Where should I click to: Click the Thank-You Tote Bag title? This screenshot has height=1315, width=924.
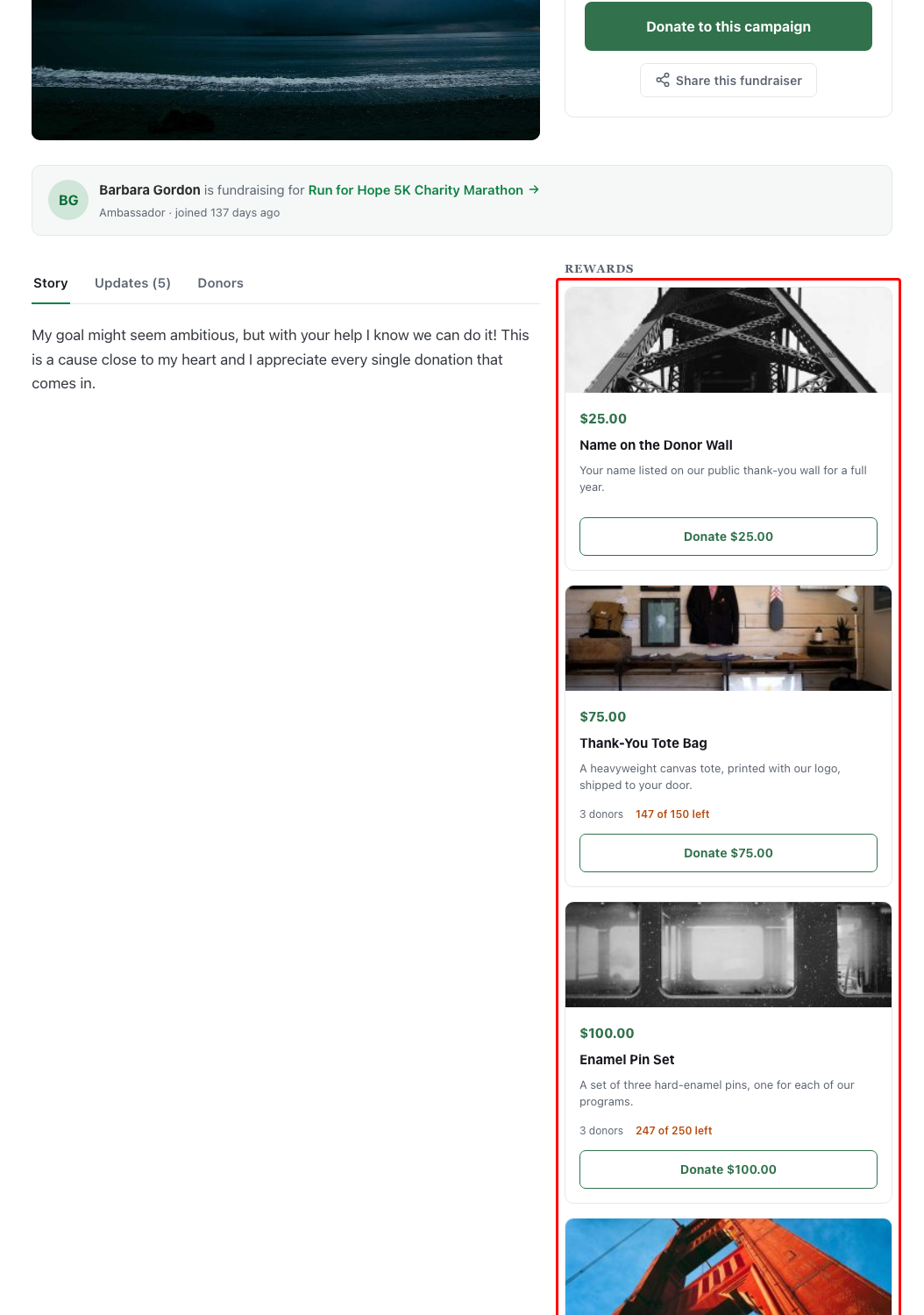pos(643,743)
